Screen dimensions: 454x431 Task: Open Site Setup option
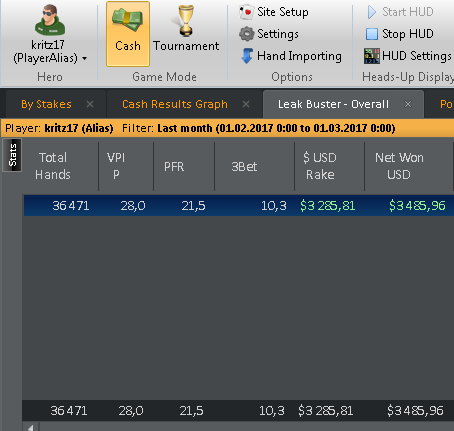coord(283,12)
